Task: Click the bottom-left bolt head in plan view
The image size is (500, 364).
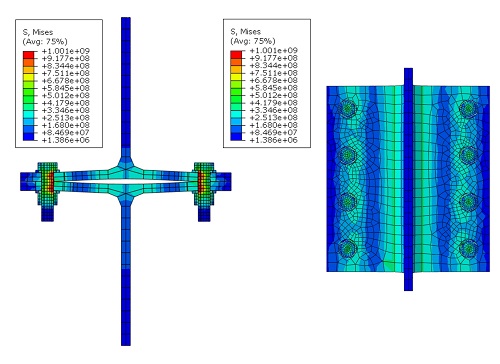Action: pos(347,248)
